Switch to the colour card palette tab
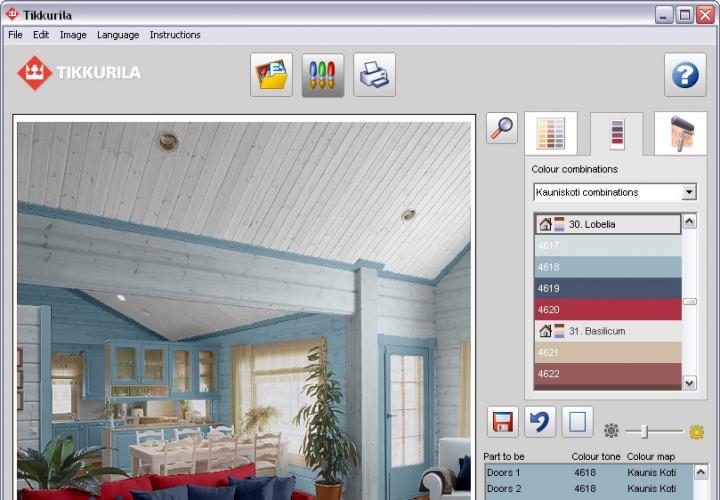The width and height of the screenshot is (720, 500). pyautogui.click(x=551, y=134)
